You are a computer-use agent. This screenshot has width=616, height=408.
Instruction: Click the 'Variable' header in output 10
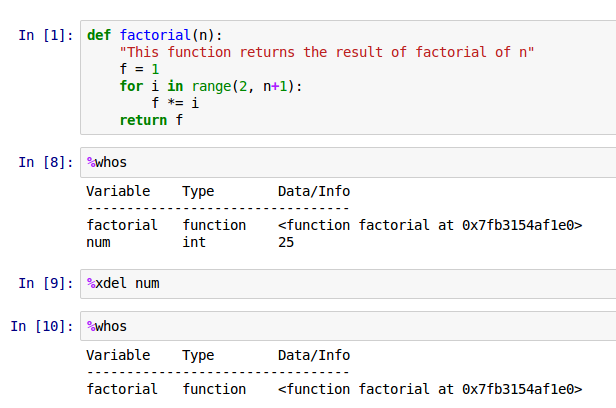coord(118,355)
